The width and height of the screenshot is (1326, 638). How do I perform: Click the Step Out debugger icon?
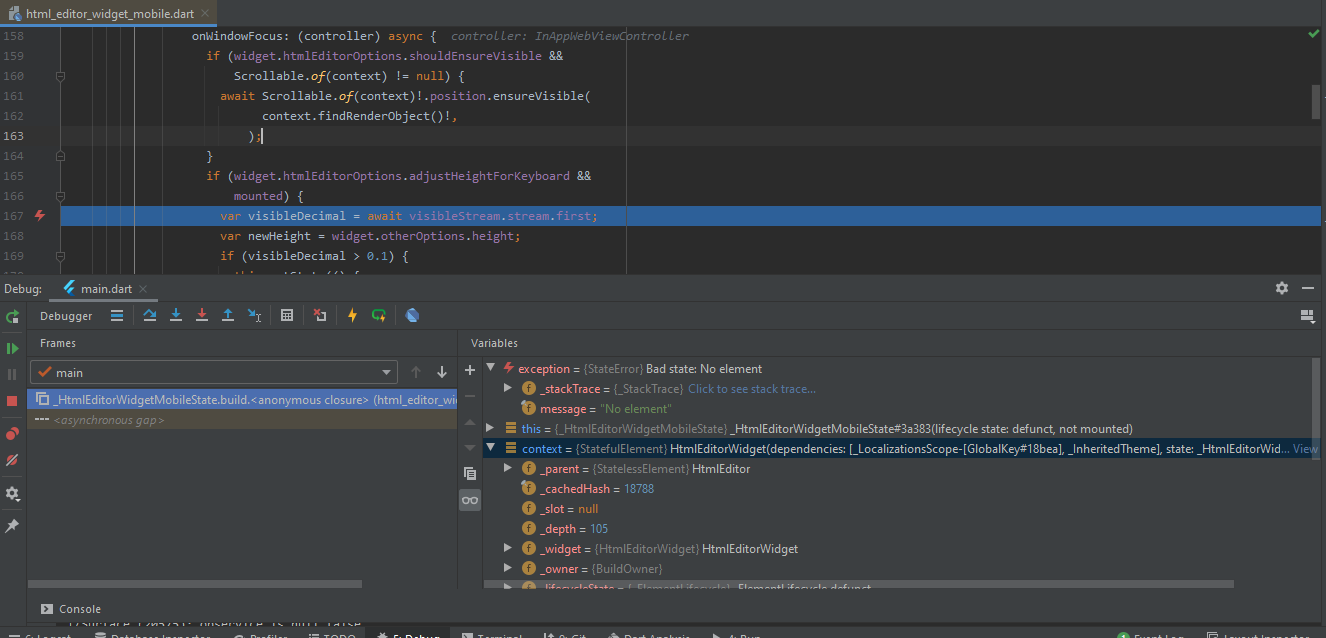coord(227,315)
